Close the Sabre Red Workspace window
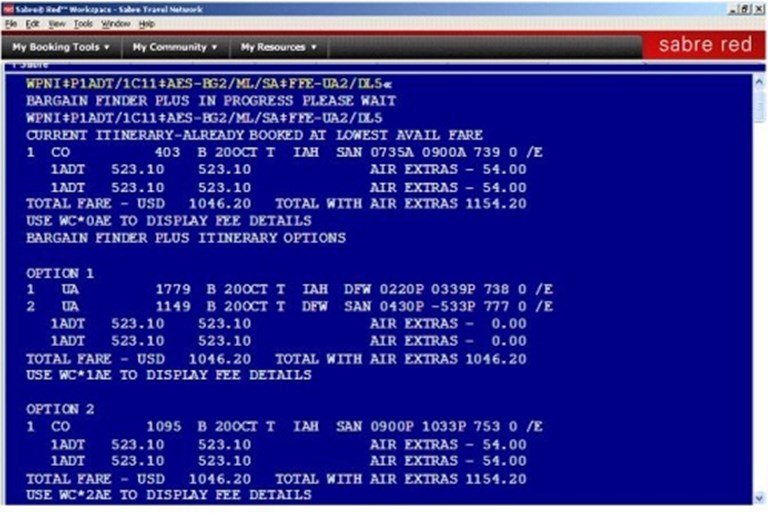Viewport: 768px width, 513px height. coord(757,9)
